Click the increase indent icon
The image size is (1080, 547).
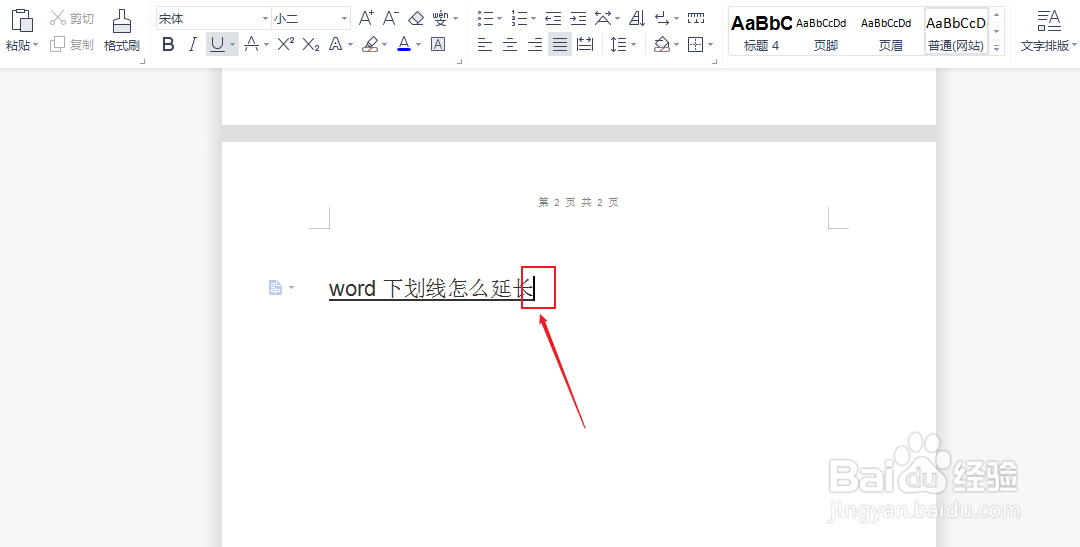[x=579, y=18]
